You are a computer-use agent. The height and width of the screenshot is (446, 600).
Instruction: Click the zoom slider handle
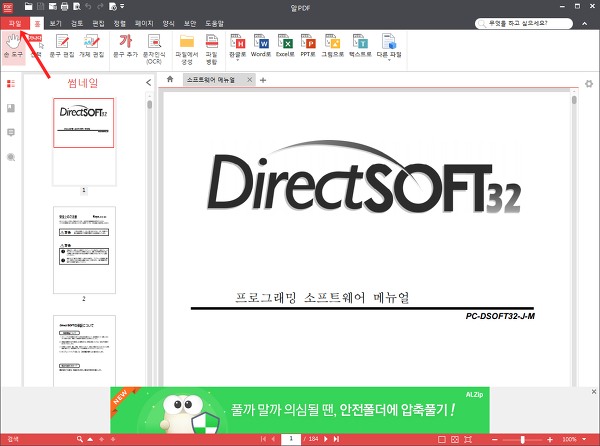coord(522,439)
